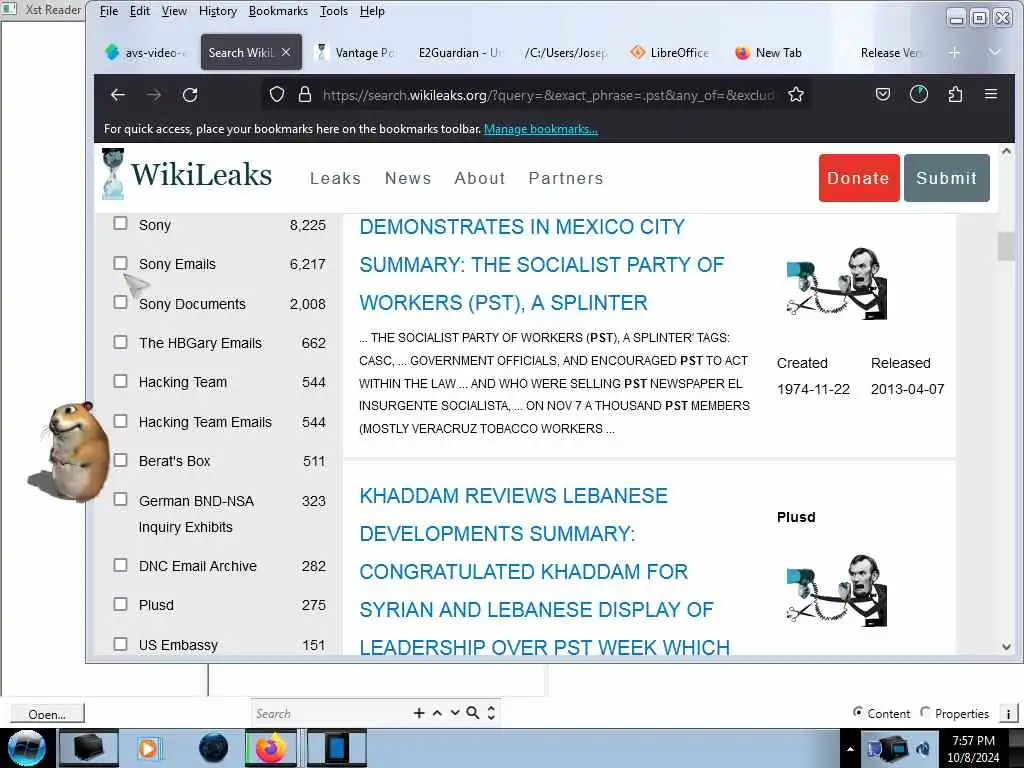Open a new tab with the plus icon

point(955,52)
